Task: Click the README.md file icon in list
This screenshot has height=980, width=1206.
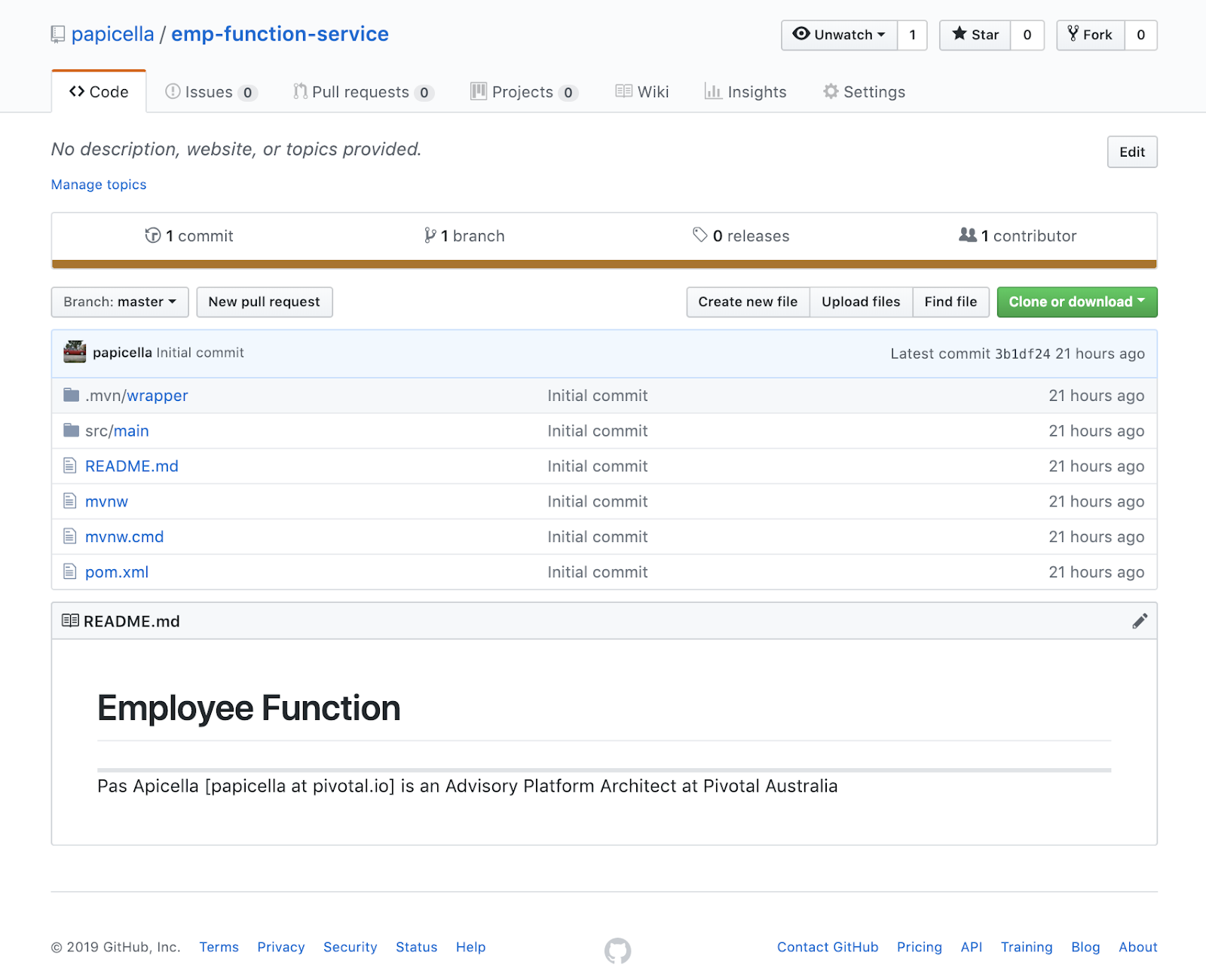Action: click(x=70, y=466)
